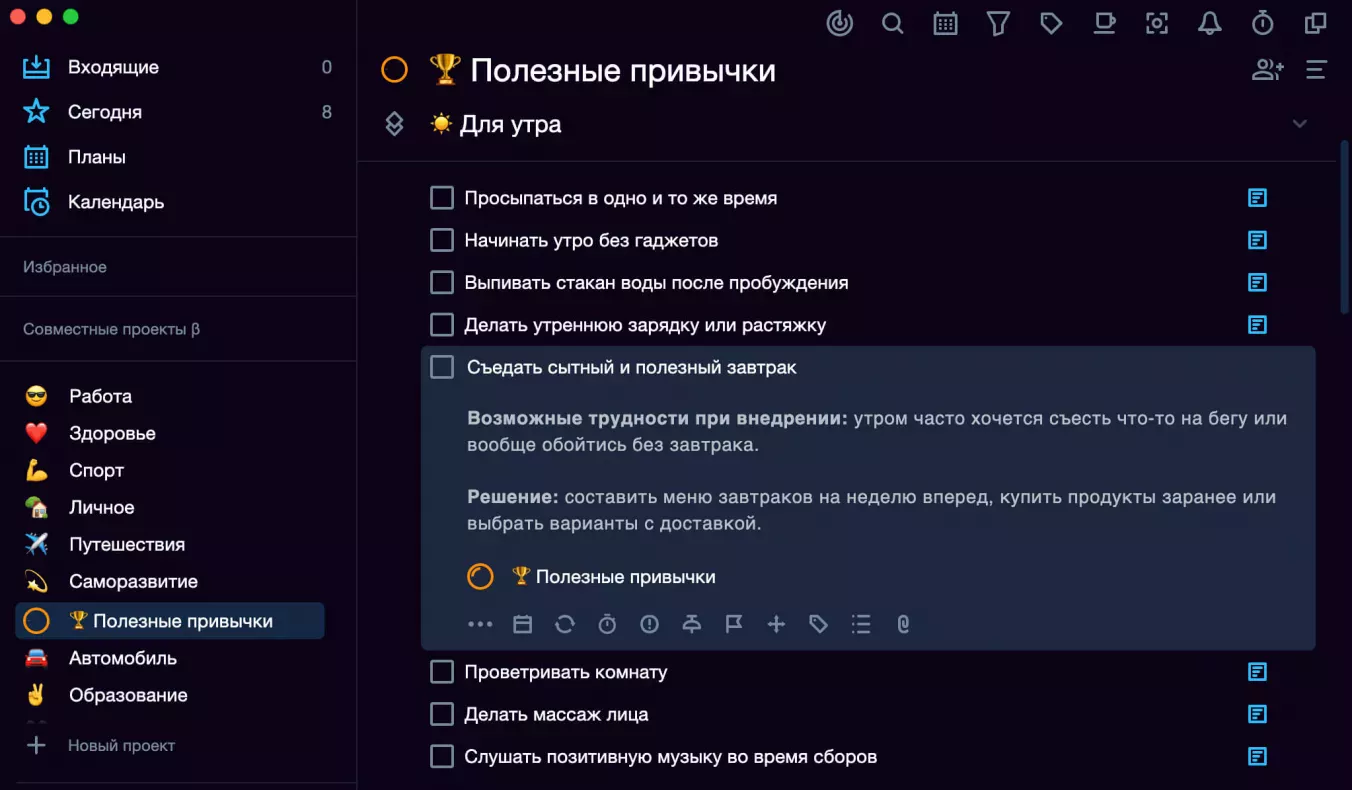The image size is (1352, 790).
Task: Check off Выпивать стакан воды после пробуждения
Action: coord(442,283)
